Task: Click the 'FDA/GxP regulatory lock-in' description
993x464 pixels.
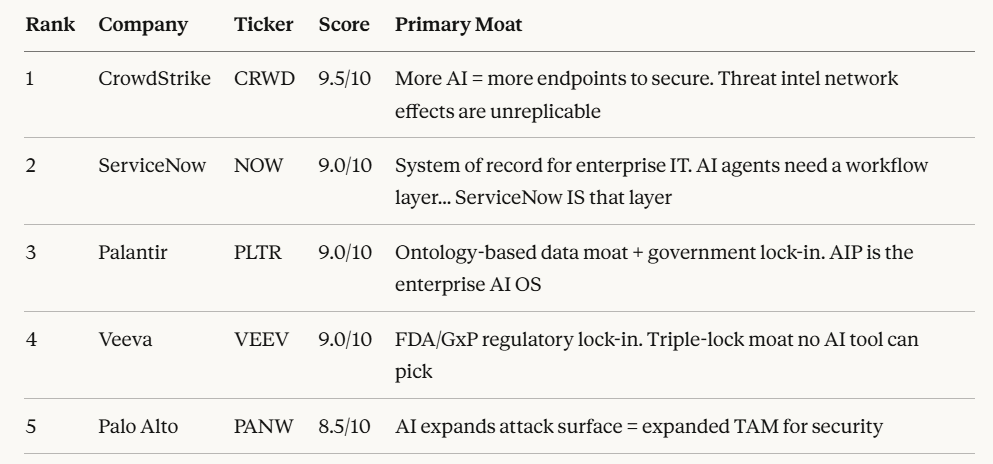Action: point(657,355)
